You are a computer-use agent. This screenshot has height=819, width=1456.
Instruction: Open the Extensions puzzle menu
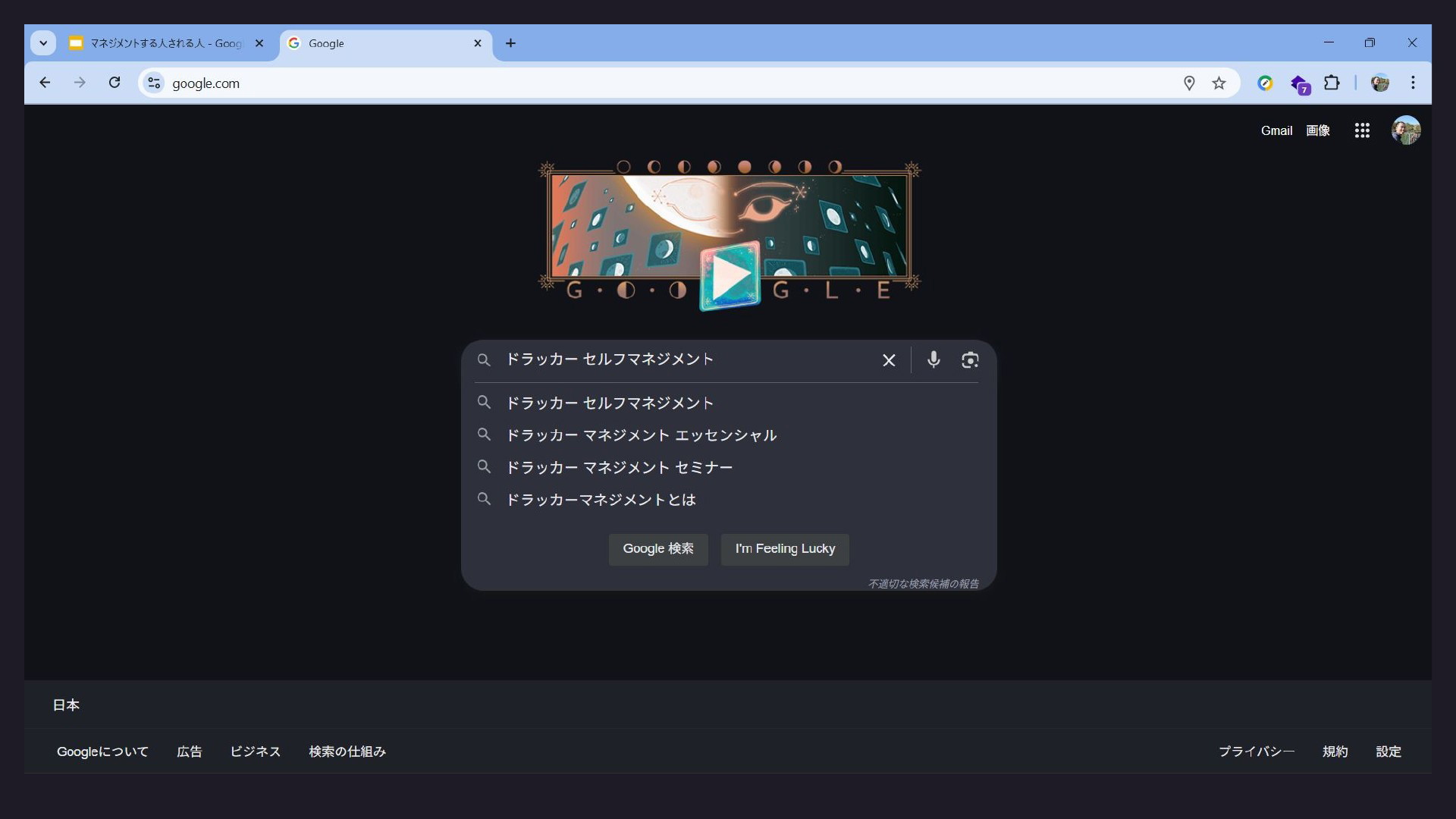pyautogui.click(x=1332, y=83)
